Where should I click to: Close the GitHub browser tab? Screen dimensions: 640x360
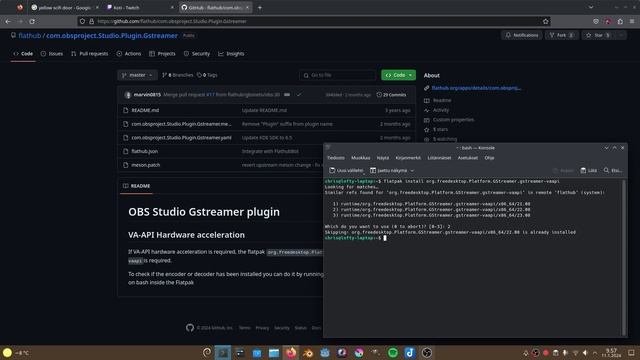click(x=247, y=7)
